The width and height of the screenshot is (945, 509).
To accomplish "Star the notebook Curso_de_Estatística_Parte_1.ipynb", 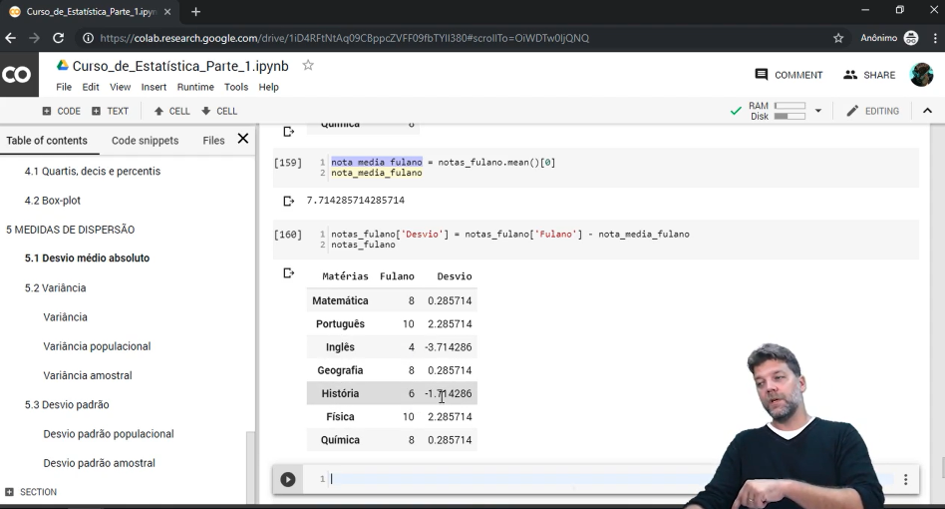I will click(308, 65).
